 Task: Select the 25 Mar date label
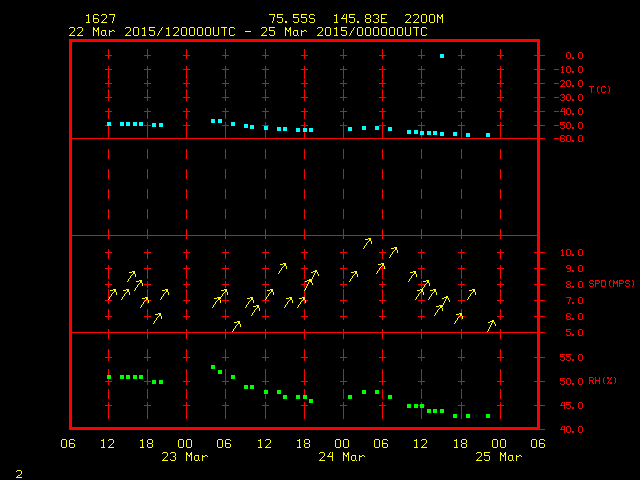pyautogui.click(x=497, y=457)
